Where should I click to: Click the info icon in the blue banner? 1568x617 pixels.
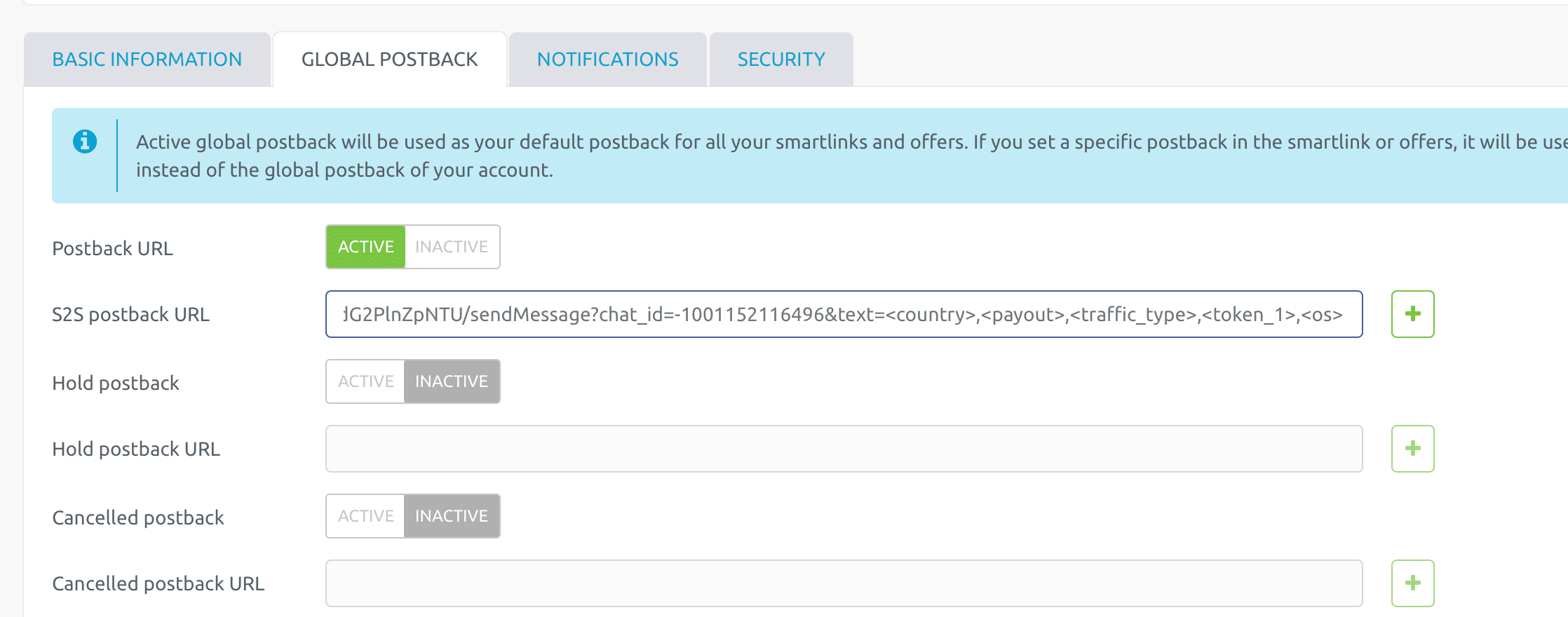click(x=85, y=142)
